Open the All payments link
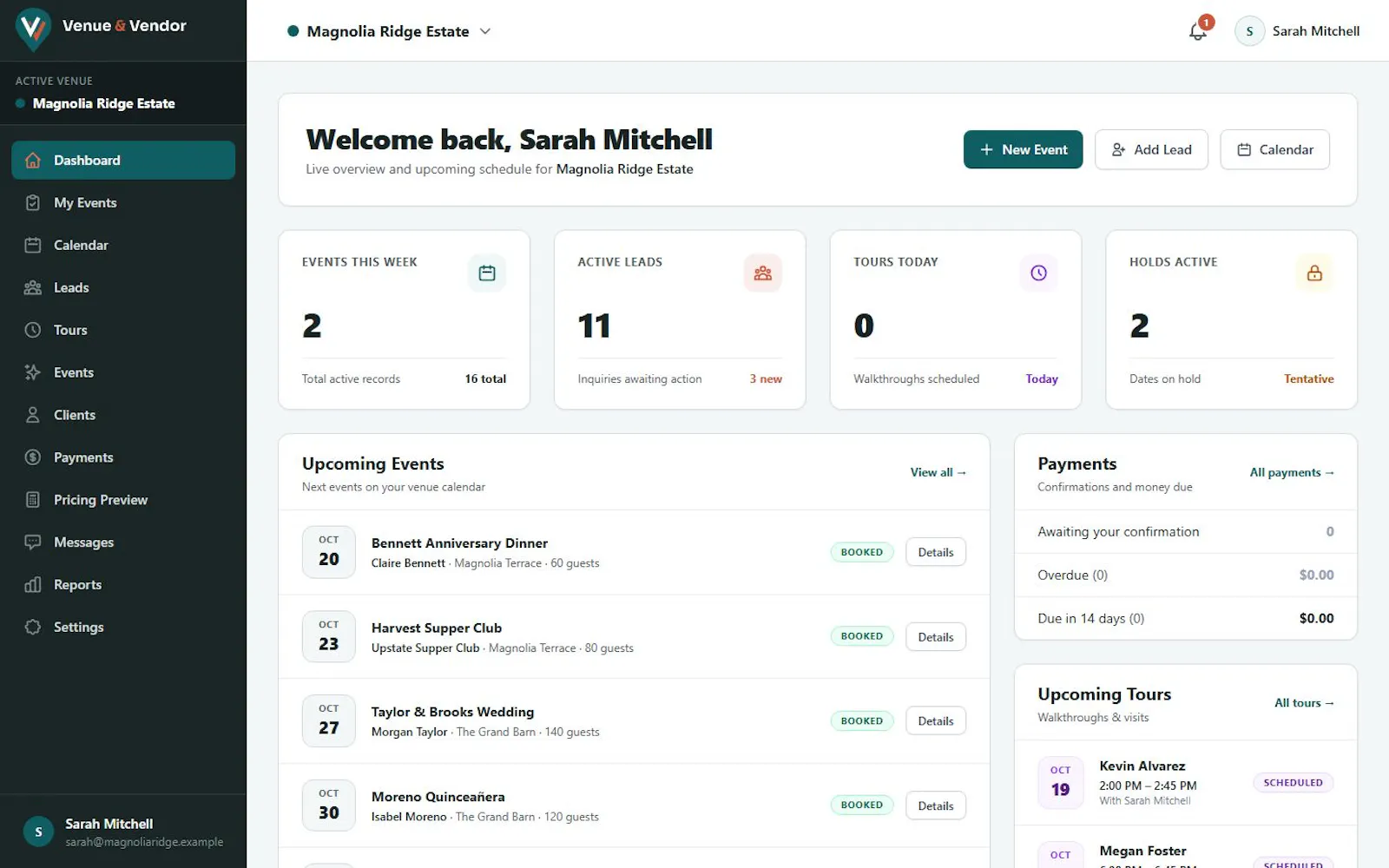 point(1292,472)
